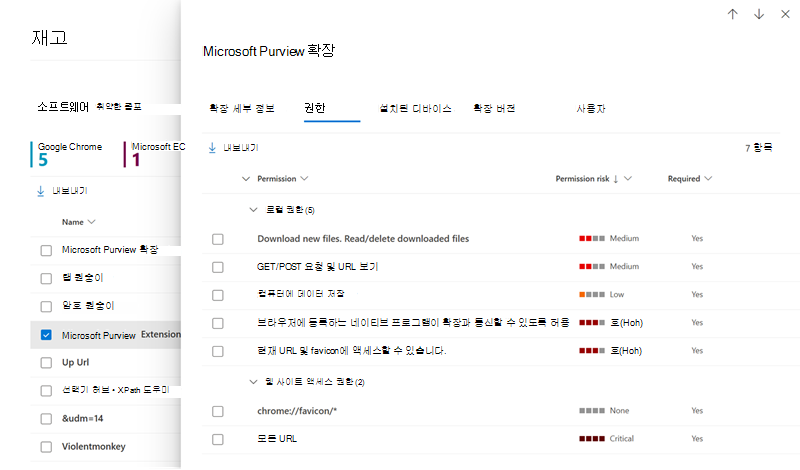The image size is (800, 470).
Task: Open the 확장 세부 정보 tab
Action: tap(242, 108)
